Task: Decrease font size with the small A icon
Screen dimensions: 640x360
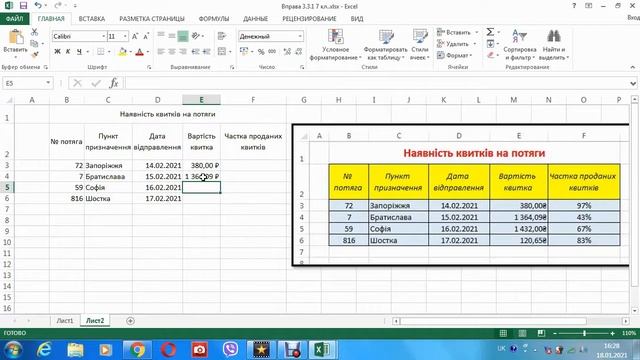Action: tap(146, 36)
